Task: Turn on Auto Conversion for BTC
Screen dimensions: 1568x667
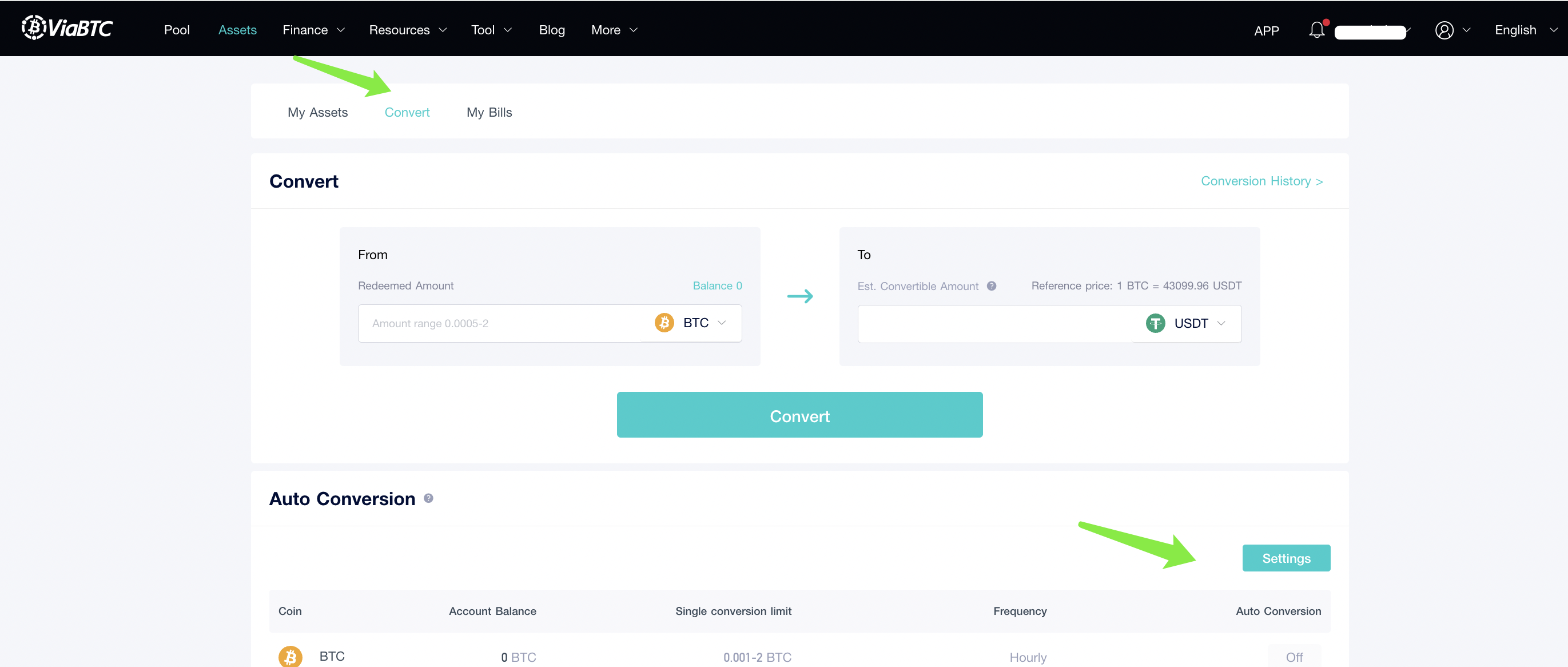Action: click(x=1295, y=656)
